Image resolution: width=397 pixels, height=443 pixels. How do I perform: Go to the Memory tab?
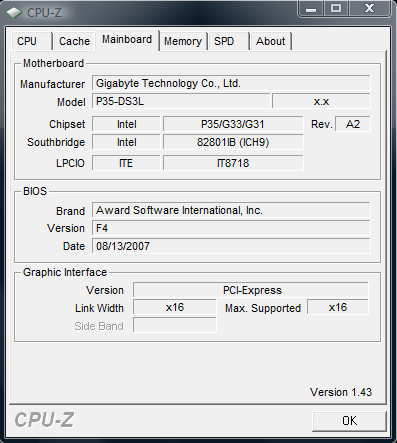pyautogui.click(x=183, y=41)
